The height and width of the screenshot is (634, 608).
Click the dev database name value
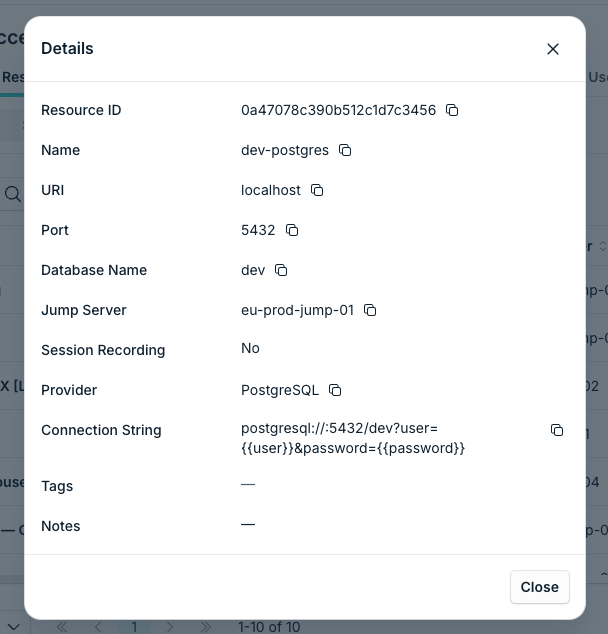coord(253,270)
